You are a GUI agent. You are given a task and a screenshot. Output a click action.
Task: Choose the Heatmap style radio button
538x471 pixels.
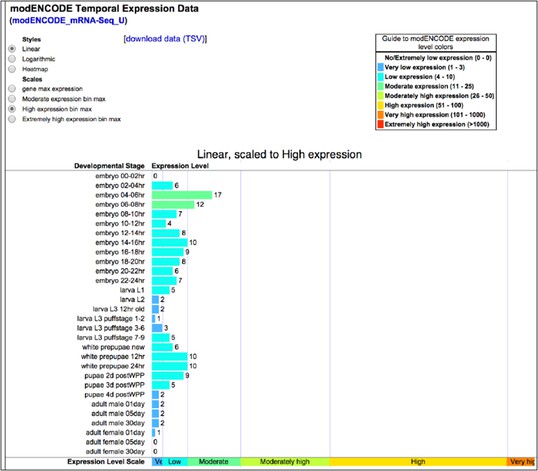[12, 69]
